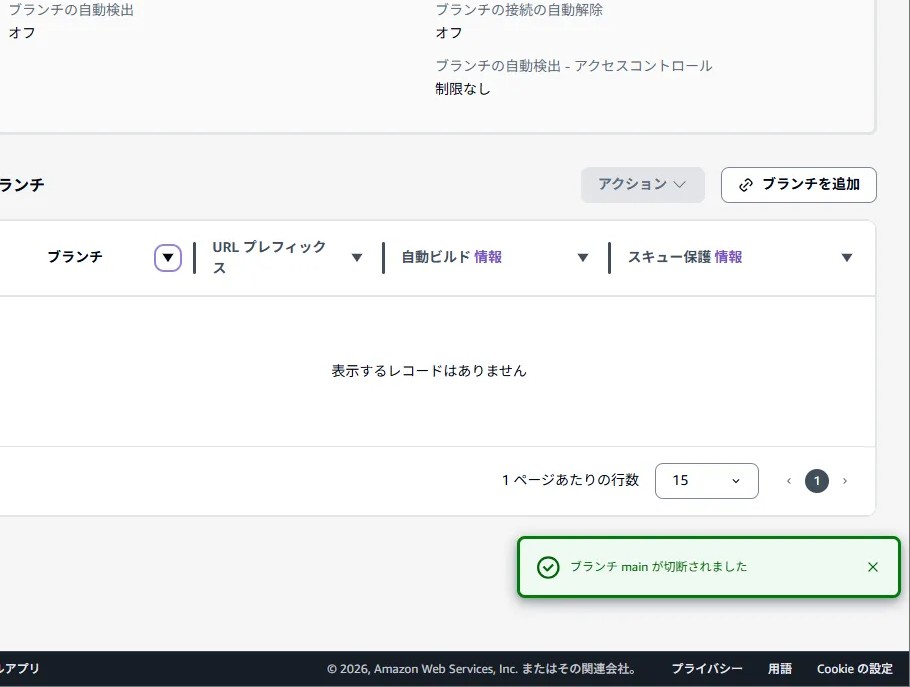Click the ブランチ column header text

tap(75, 257)
